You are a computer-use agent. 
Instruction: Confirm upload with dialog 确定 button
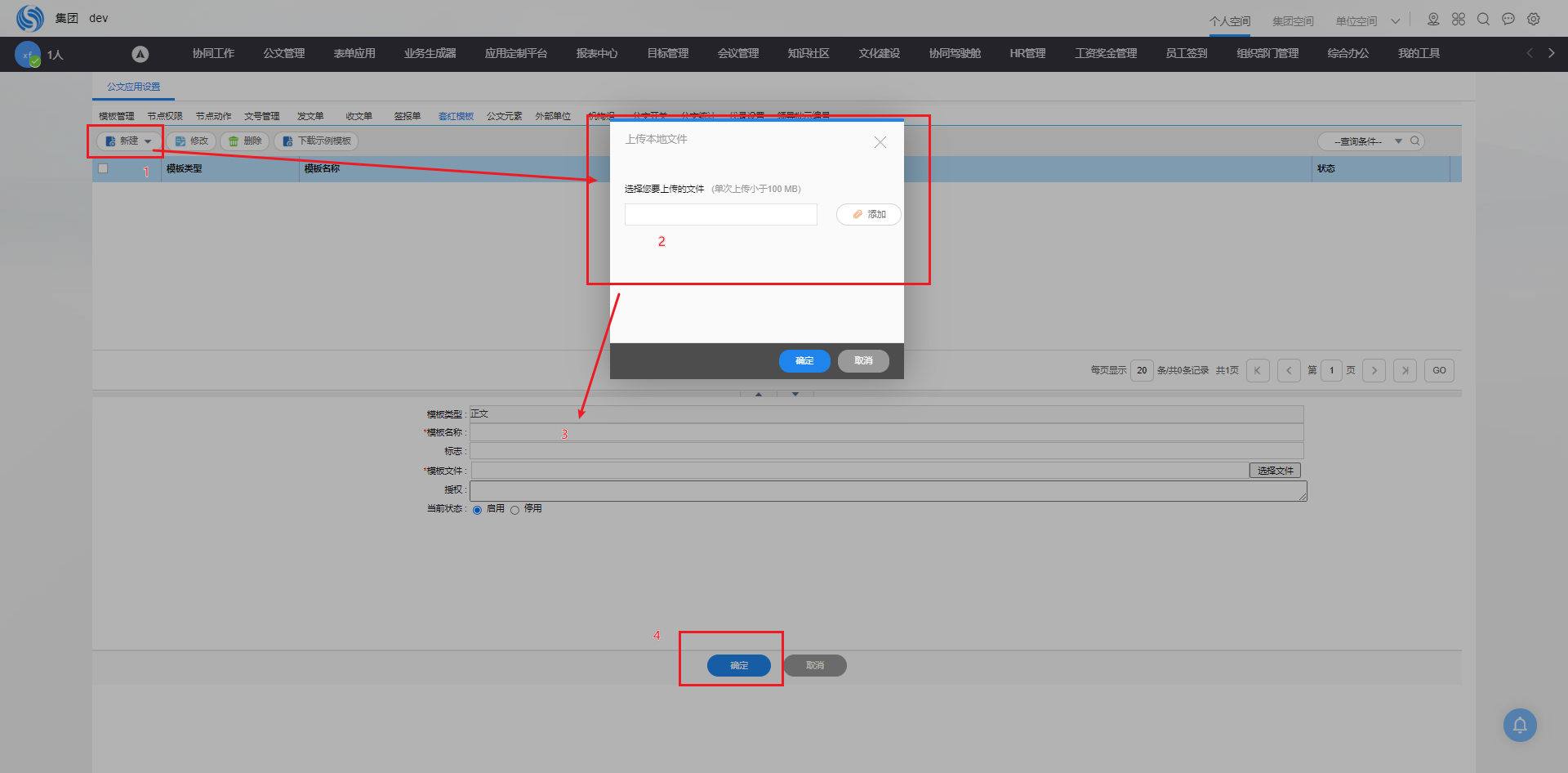click(804, 361)
